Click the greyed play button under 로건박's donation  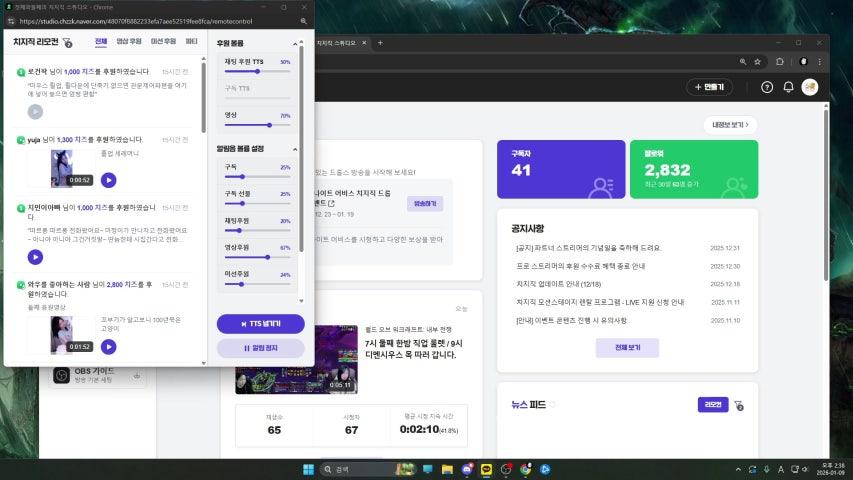coord(35,112)
